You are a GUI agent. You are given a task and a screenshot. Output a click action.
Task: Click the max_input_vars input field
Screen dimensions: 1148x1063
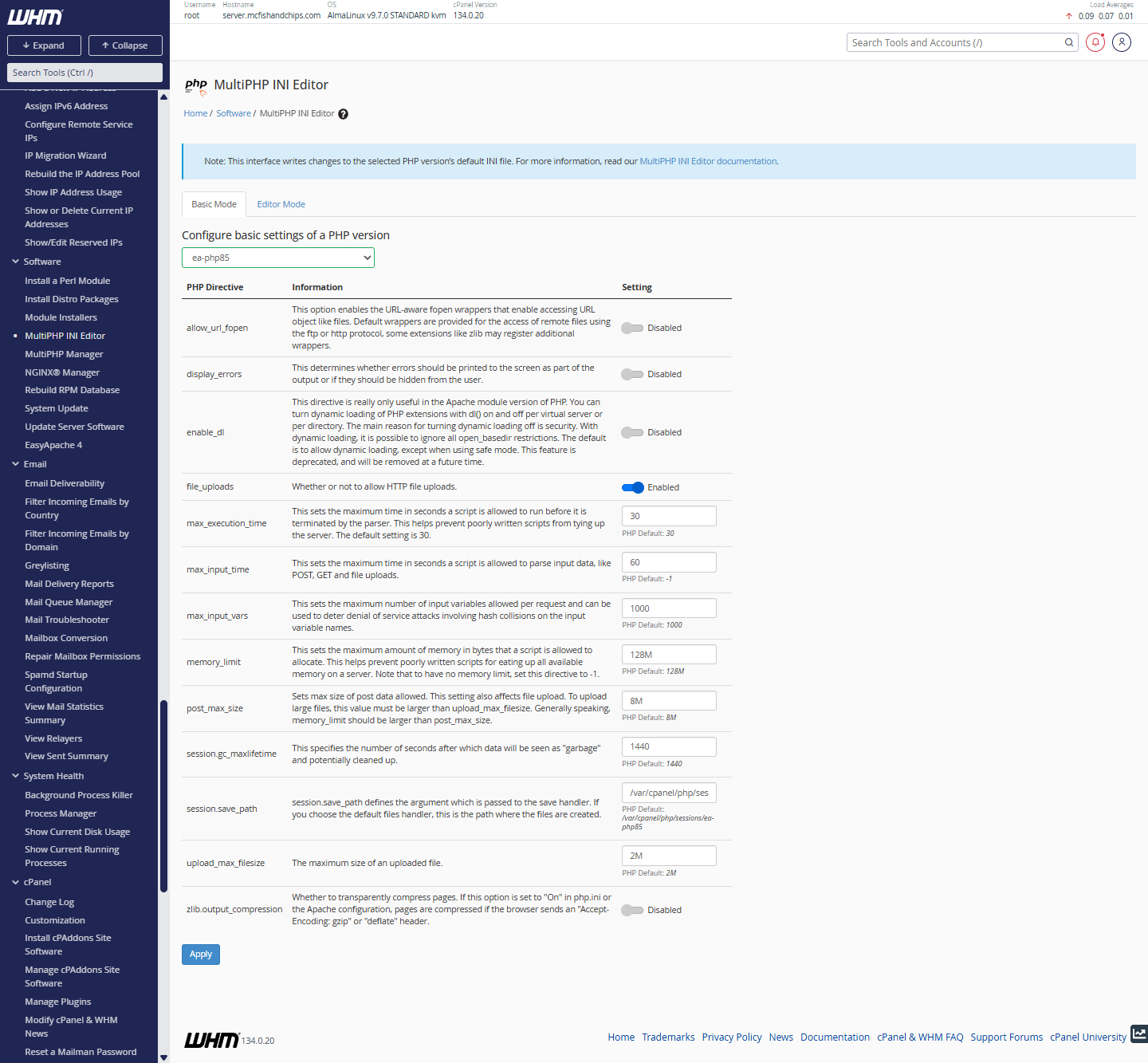(x=669, y=608)
